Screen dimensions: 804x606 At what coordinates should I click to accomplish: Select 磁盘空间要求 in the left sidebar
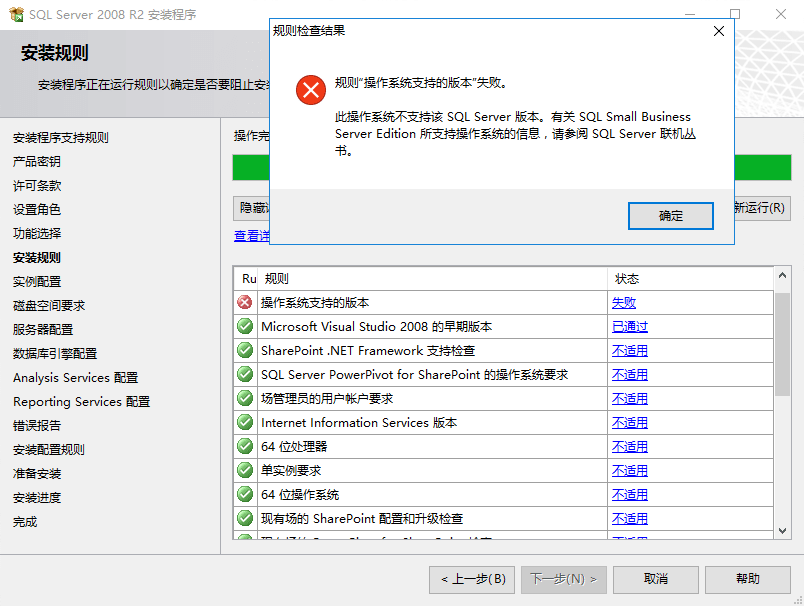(49, 305)
